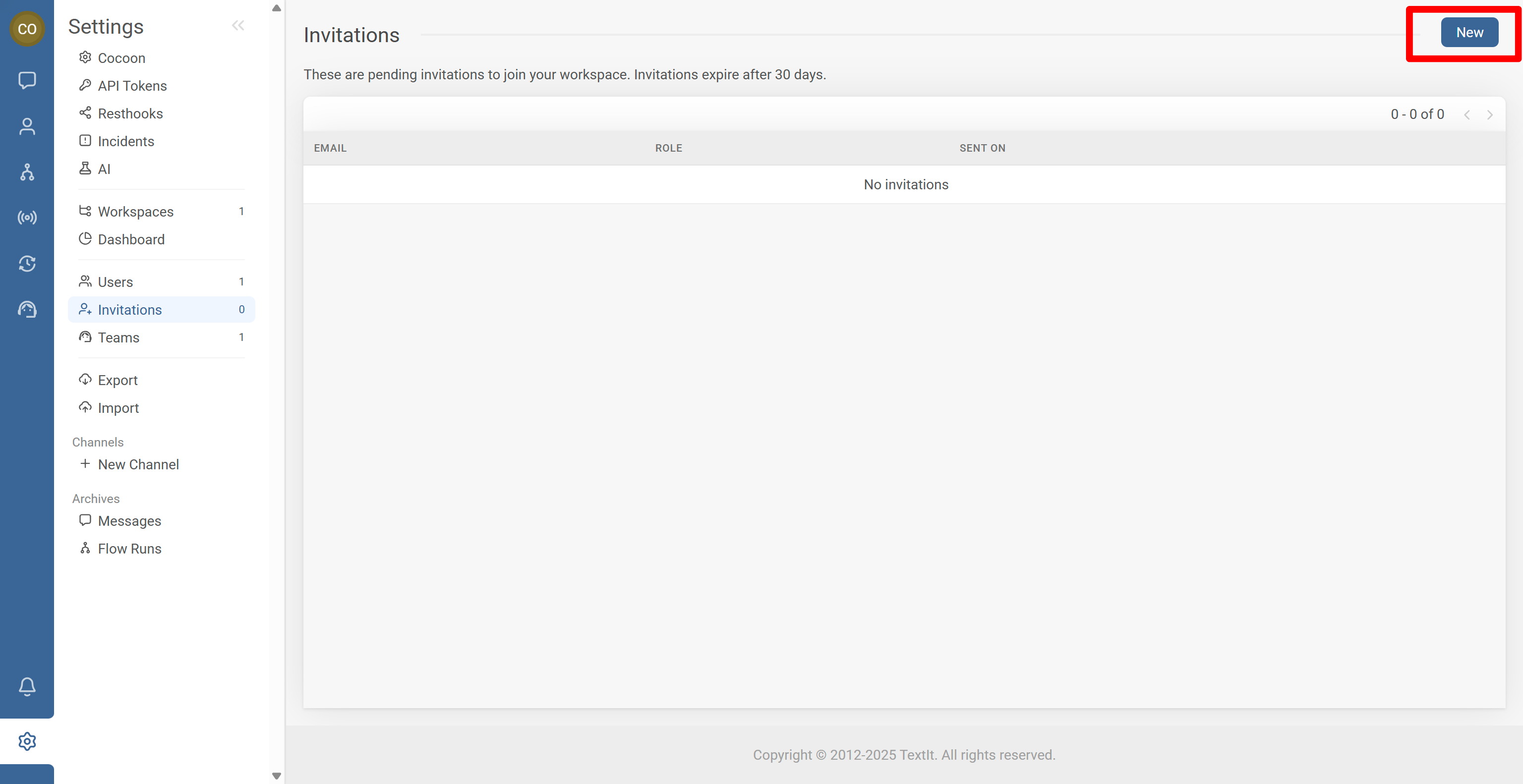Open the API Tokens page
Viewport: 1523px width, 784px height.
click(x=132, y=86)
